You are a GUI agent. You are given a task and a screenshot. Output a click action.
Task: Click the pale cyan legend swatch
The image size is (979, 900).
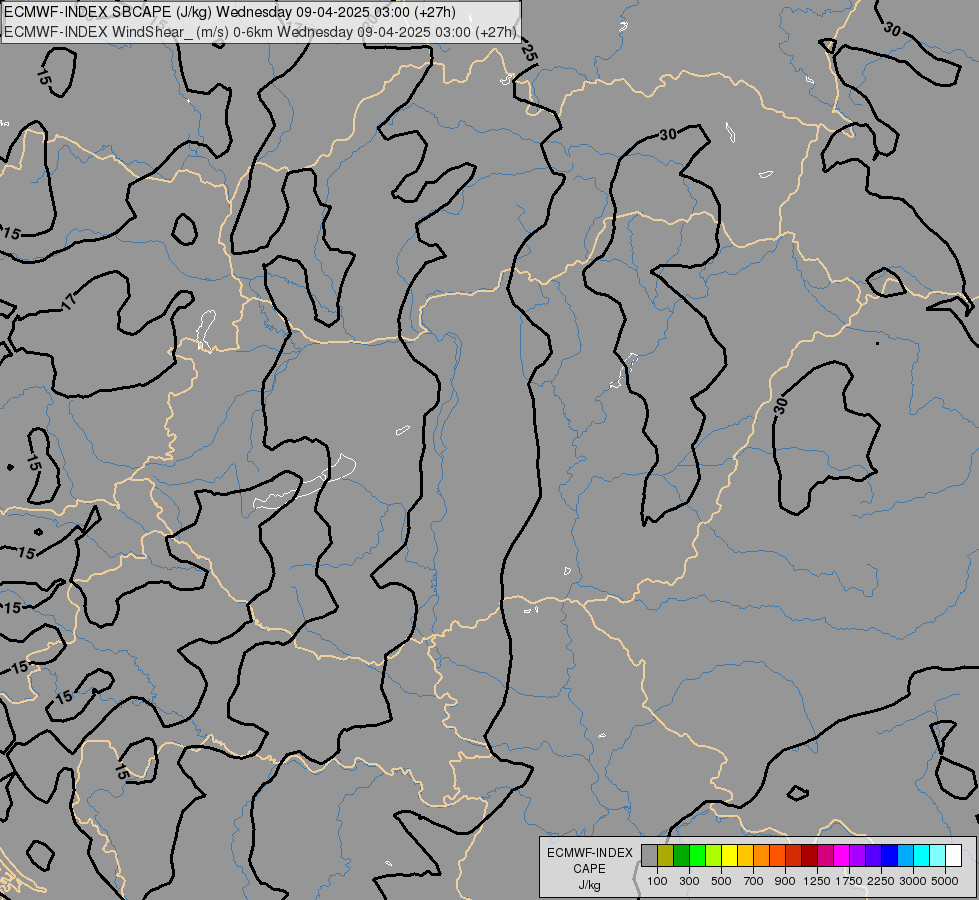[x=938, y=855]
